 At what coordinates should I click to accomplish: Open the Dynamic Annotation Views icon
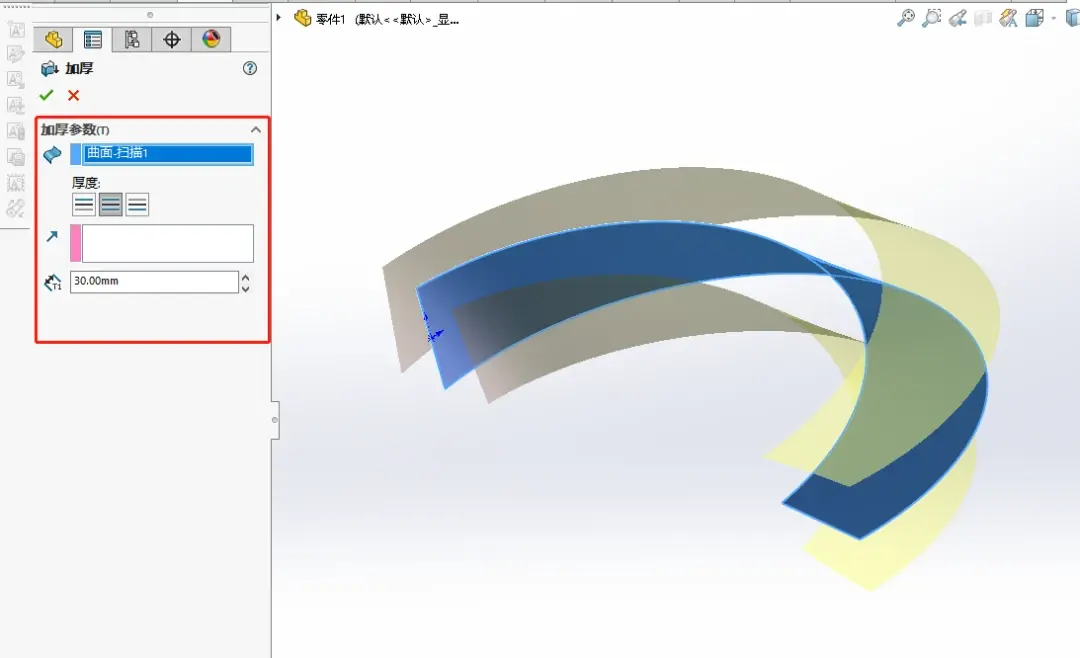1008,18
